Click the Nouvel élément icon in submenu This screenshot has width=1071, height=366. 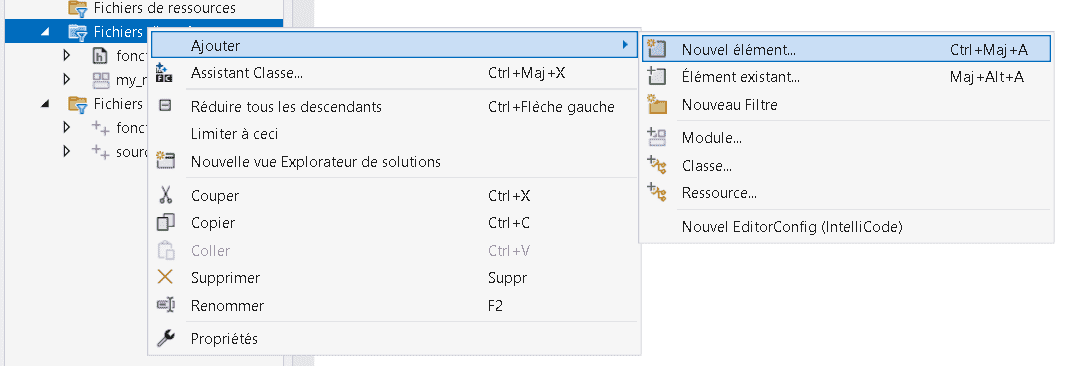pyautogui.click(x=656, y=49)
